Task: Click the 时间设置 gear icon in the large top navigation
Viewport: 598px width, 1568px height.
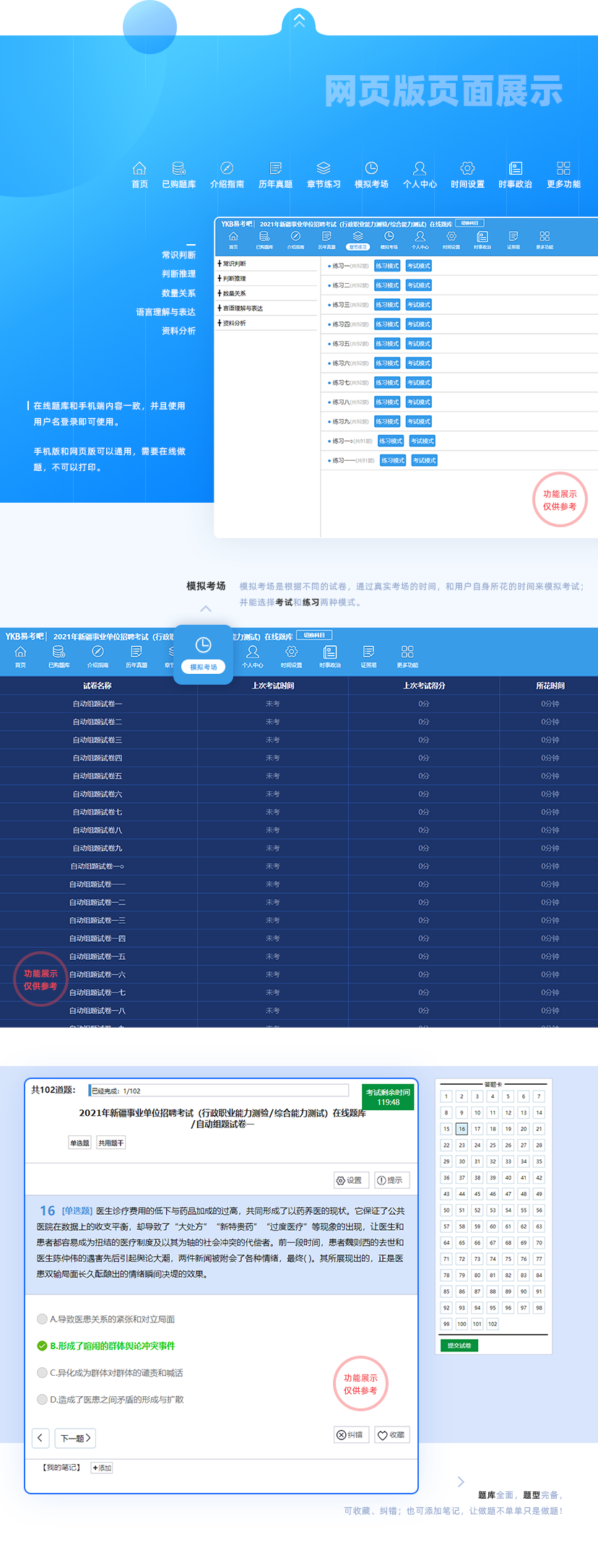Action: pyautogui.click(x=467, y=169)
